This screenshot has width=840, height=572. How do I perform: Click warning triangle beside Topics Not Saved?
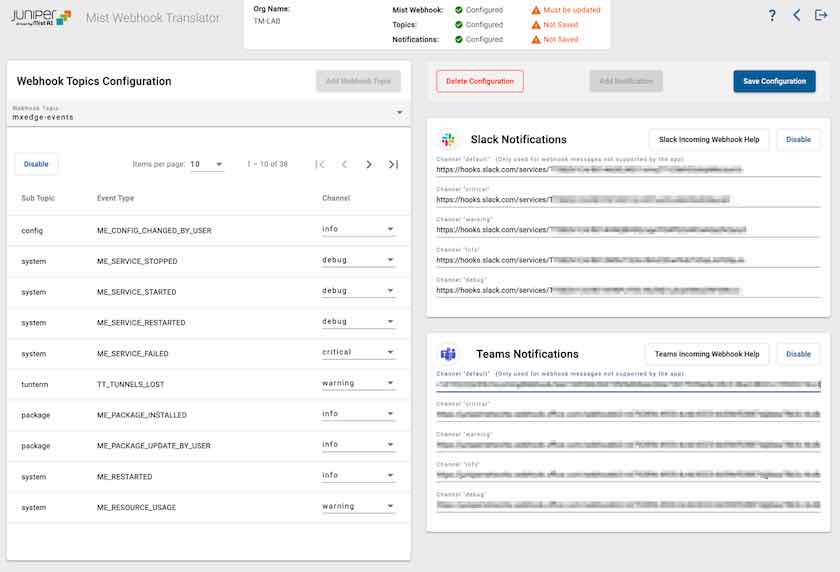pos(536,25)
